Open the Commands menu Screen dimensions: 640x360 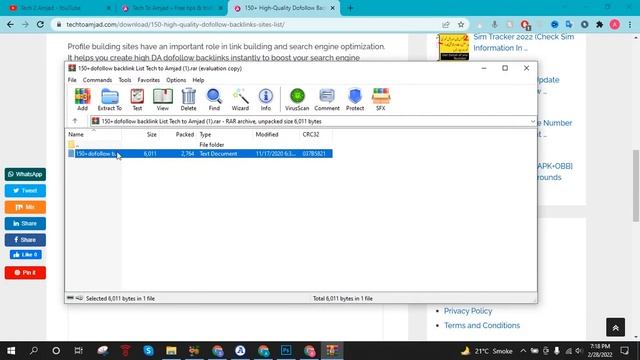point(97,80)
